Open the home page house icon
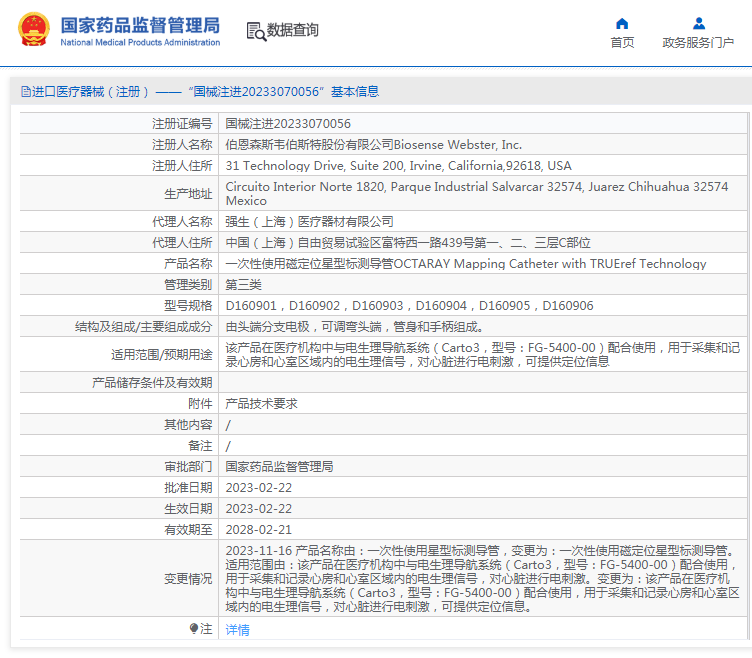The image size is (752, 658). [x=622, y=24]
